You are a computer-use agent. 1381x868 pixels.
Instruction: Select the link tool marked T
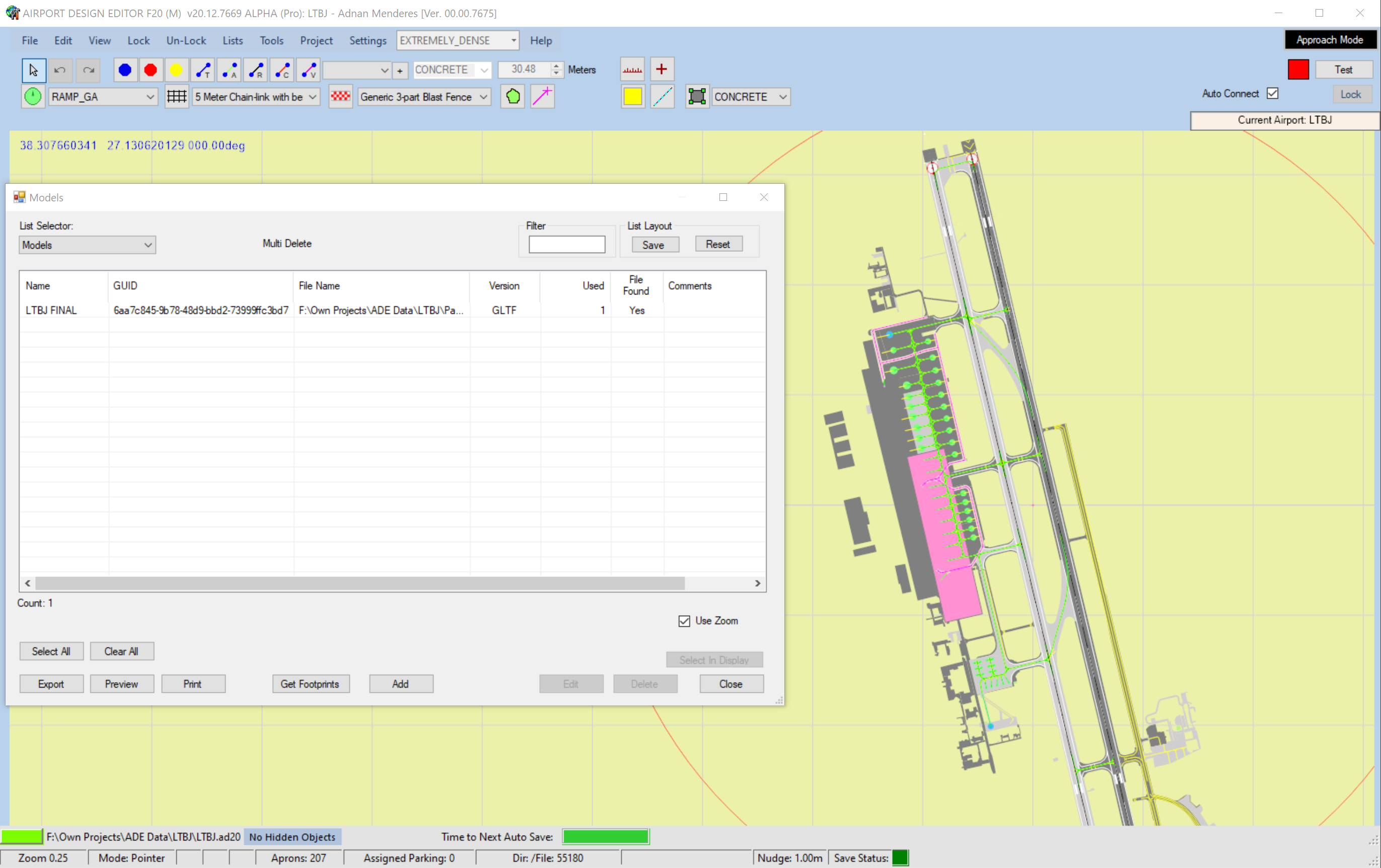[x=203, y=70]
